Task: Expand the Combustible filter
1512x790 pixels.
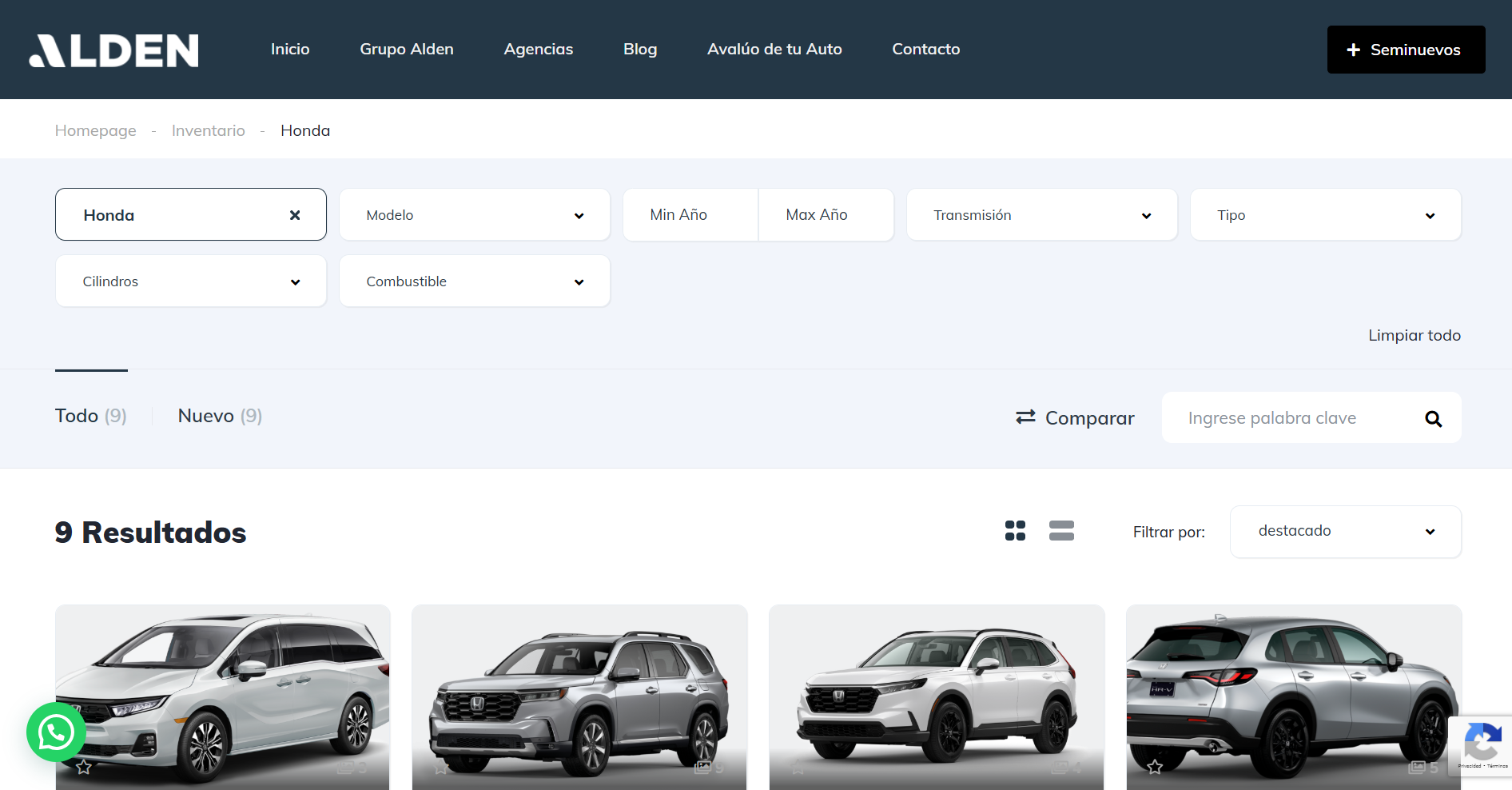Action: [x=475, y=281]
